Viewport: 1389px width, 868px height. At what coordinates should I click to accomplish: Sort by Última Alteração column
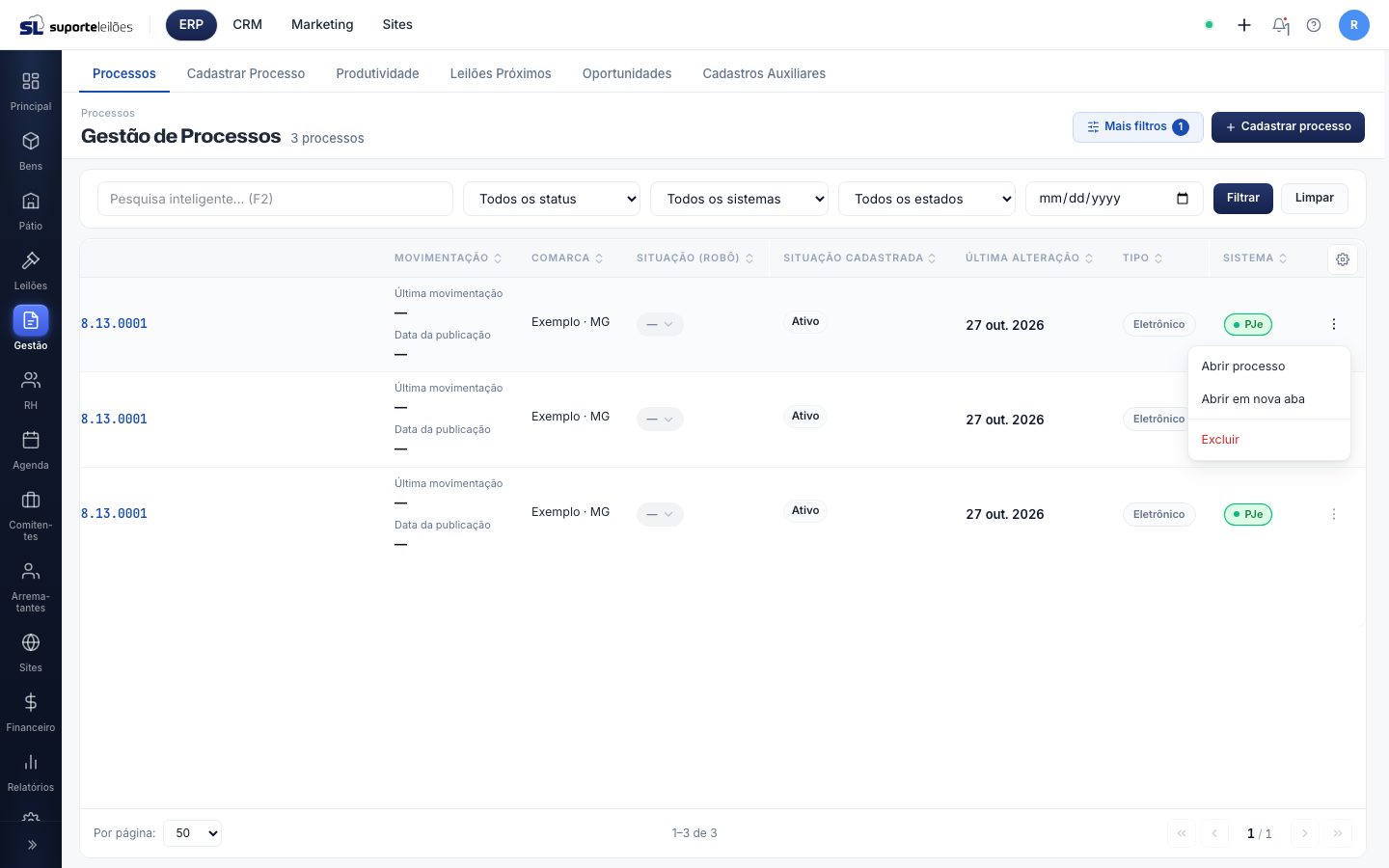point(1029,258)
